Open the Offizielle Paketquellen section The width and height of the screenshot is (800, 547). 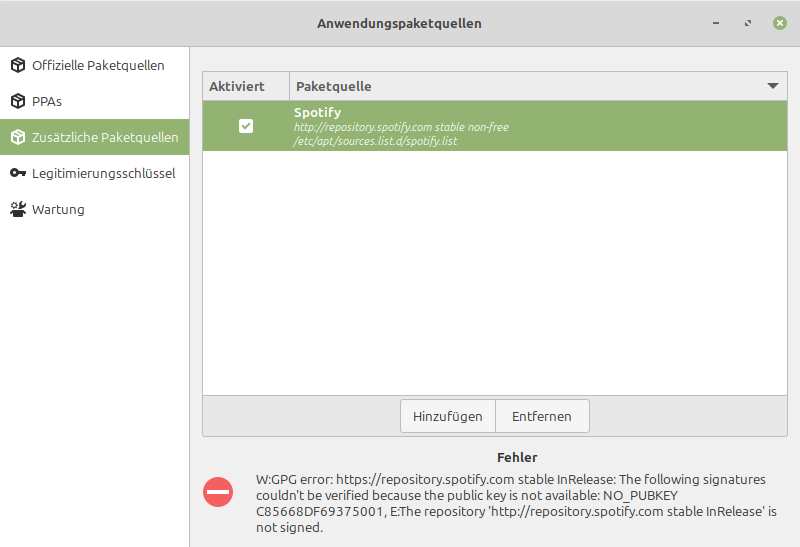[x=98, y=66]
